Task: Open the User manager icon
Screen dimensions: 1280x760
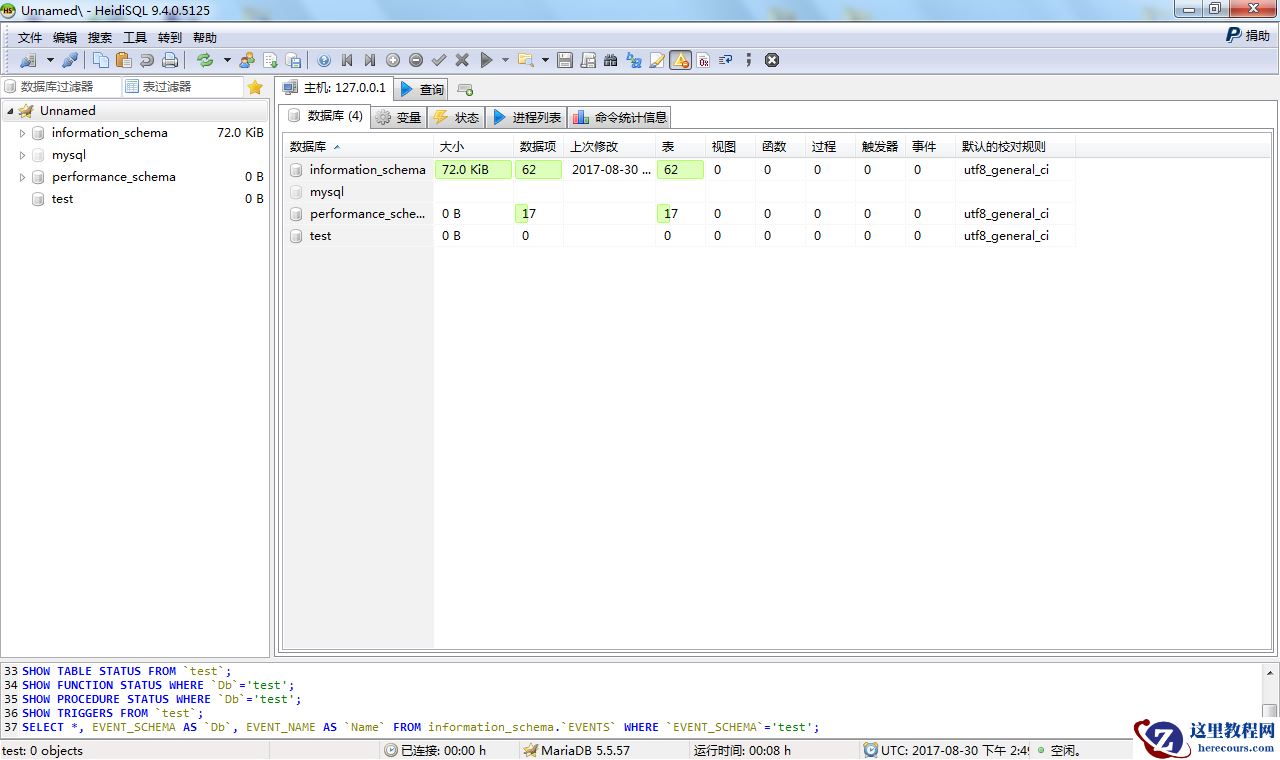Action: coord(246,60)
